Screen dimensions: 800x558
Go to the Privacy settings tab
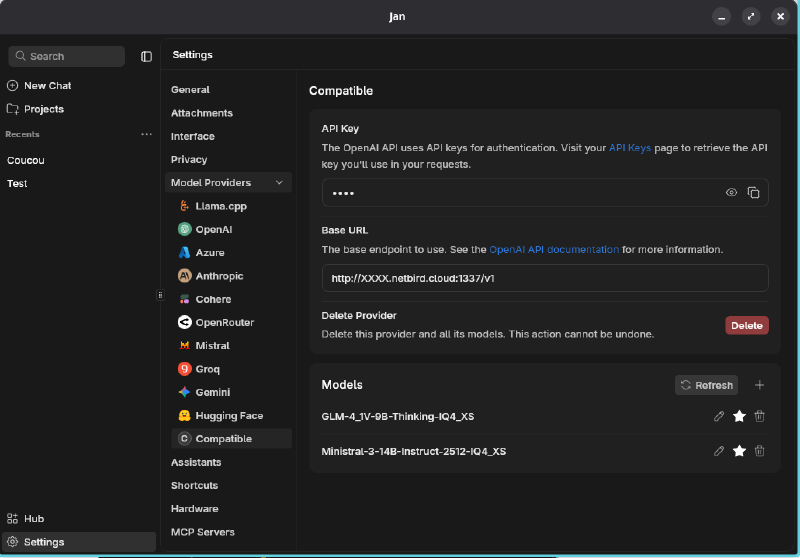point(189,159)
